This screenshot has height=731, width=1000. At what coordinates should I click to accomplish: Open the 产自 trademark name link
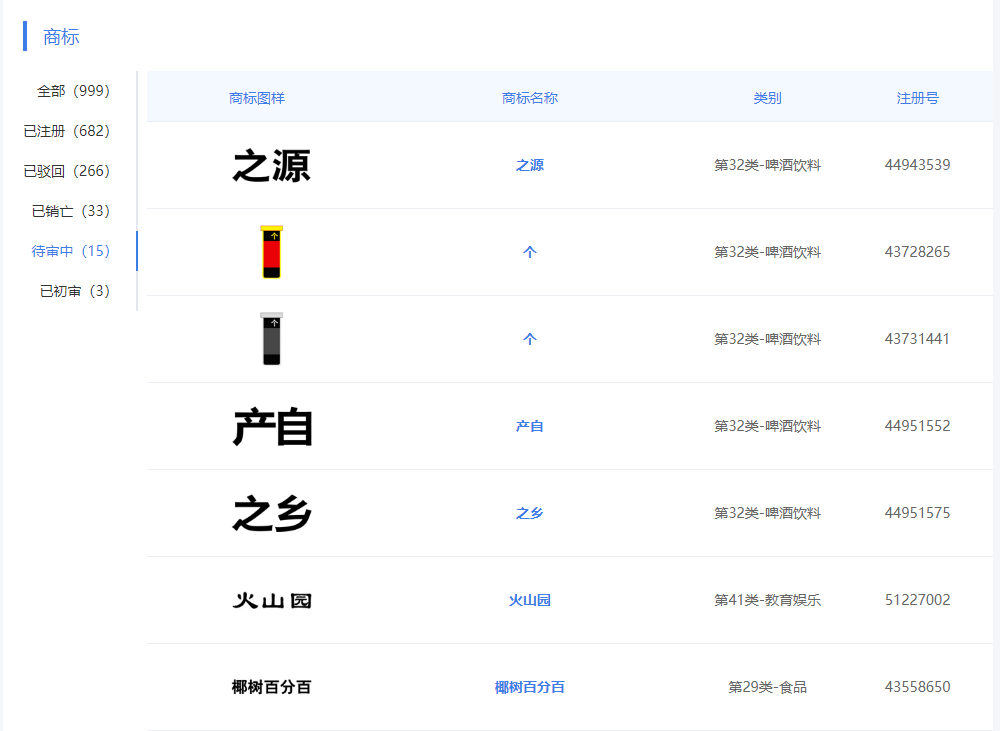529,426
